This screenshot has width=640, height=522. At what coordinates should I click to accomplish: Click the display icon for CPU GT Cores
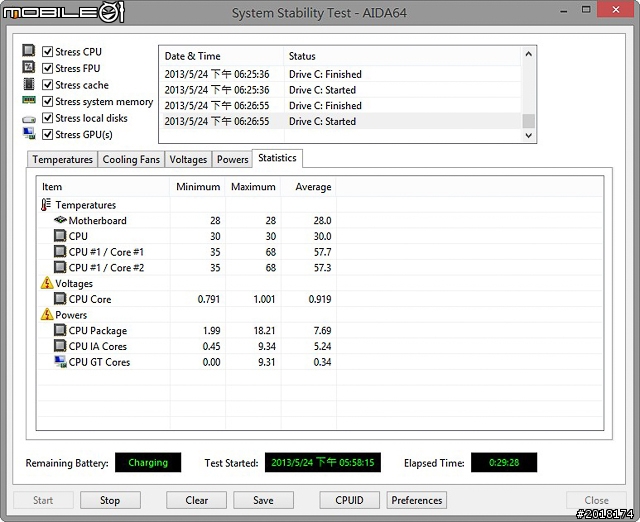(x=60, y=362)
